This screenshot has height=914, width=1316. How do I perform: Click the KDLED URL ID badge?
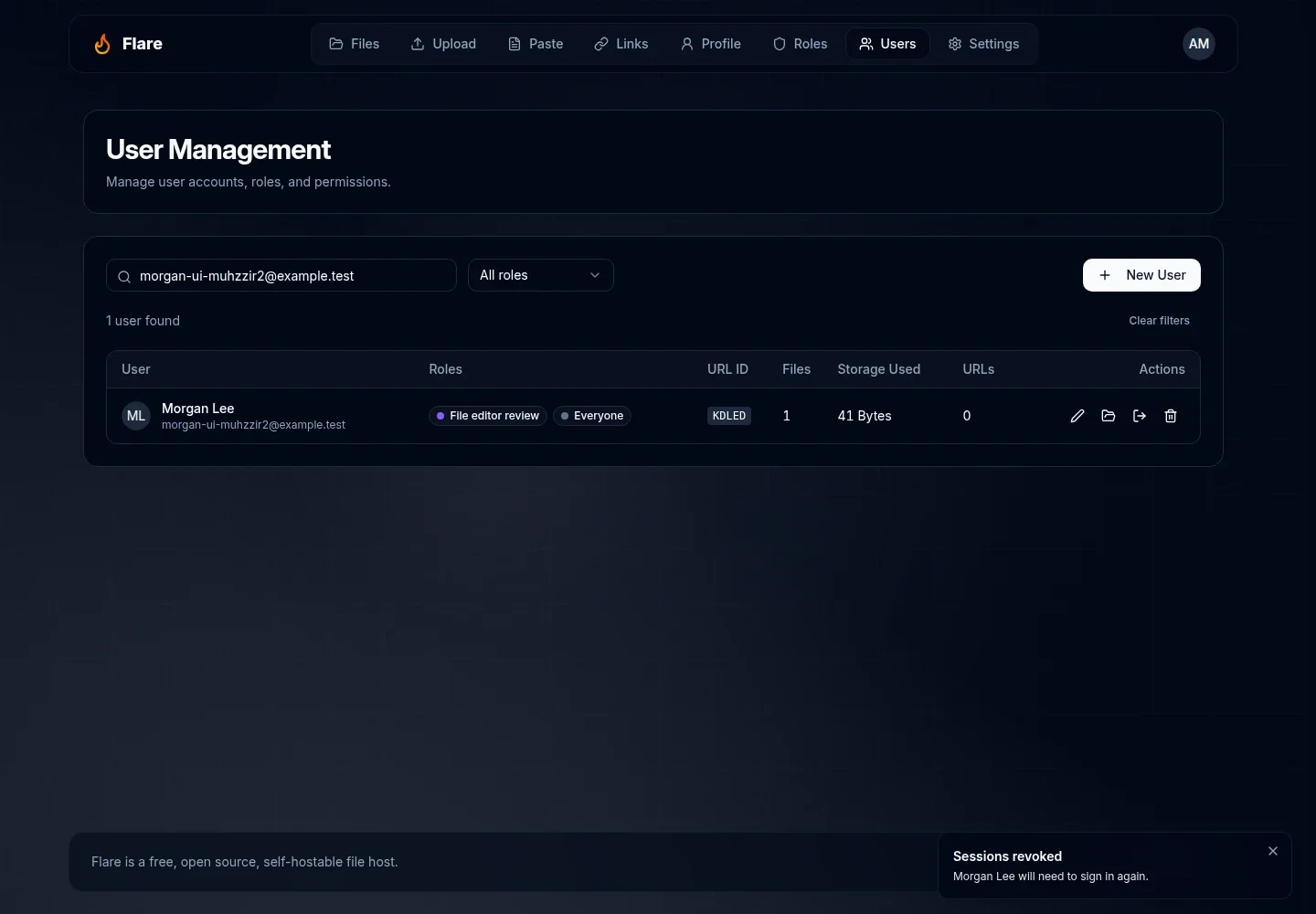(x=729, y=416)
